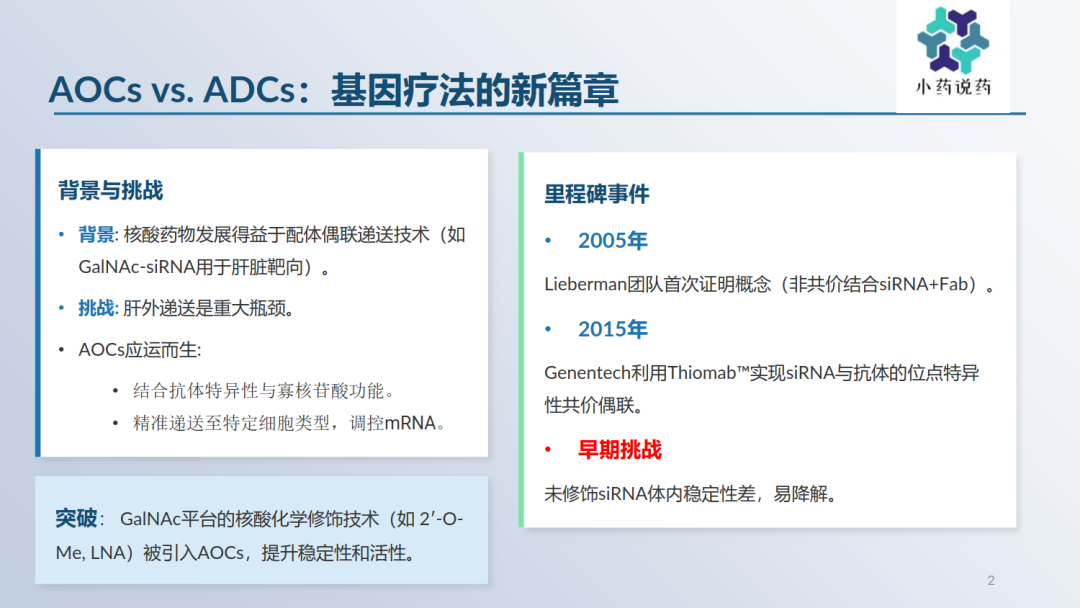Image resolution: width=1080 pixels, height=608 pixels.
Task: Click the slide page number '2'
Action: click(990, 580)
